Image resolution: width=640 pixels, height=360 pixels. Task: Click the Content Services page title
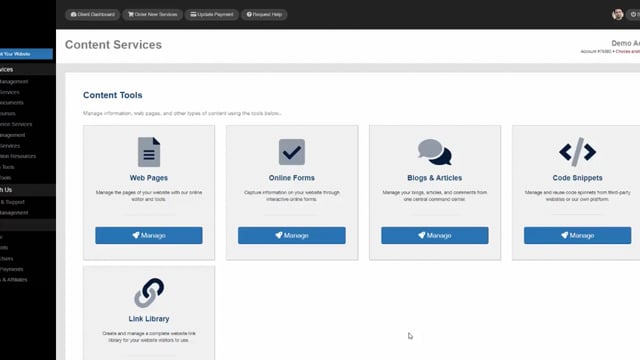[113, 44]
